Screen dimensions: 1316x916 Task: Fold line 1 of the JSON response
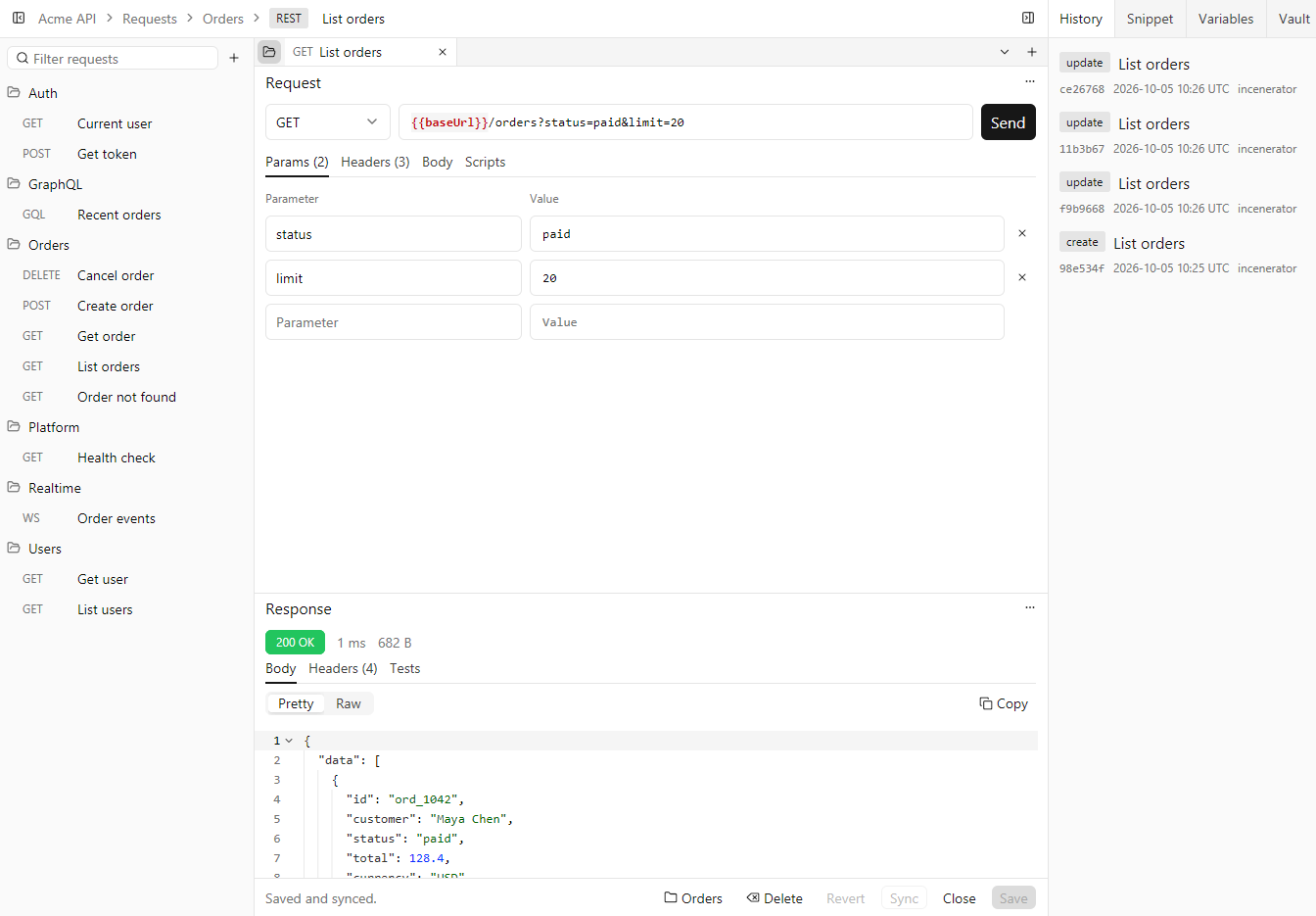coord(289,741)
